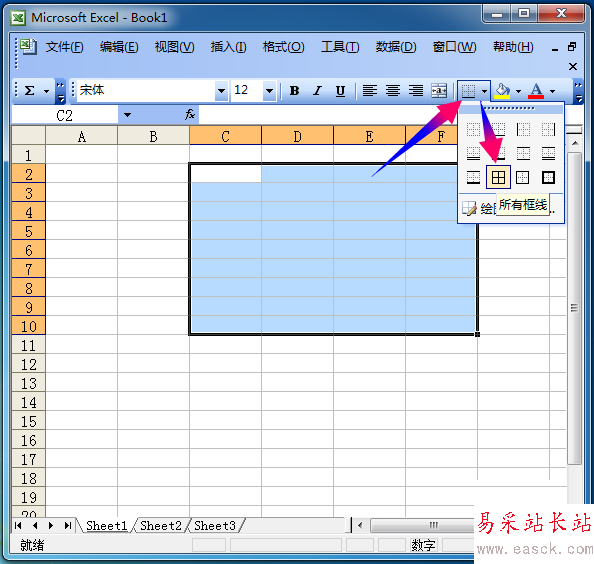Go to first sheet using tab navigation
The height and width of the screenshot is (564, 594).
[x=18, y=525]
